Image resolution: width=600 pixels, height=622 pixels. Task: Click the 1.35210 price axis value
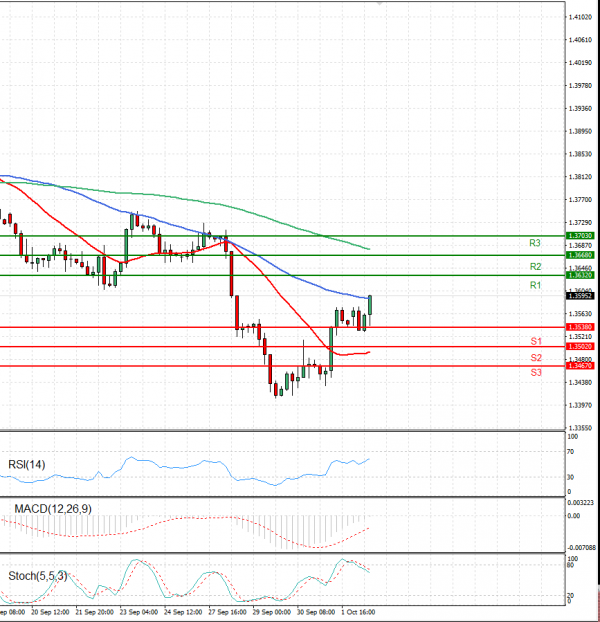point(580,337)
